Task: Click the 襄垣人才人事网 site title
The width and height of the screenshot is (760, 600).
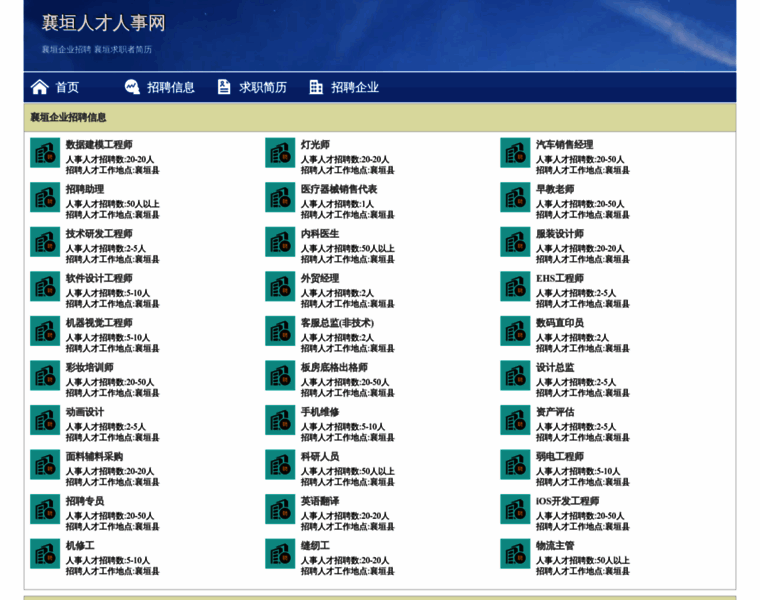Action: pyautogui.click(x=103, y=23)
